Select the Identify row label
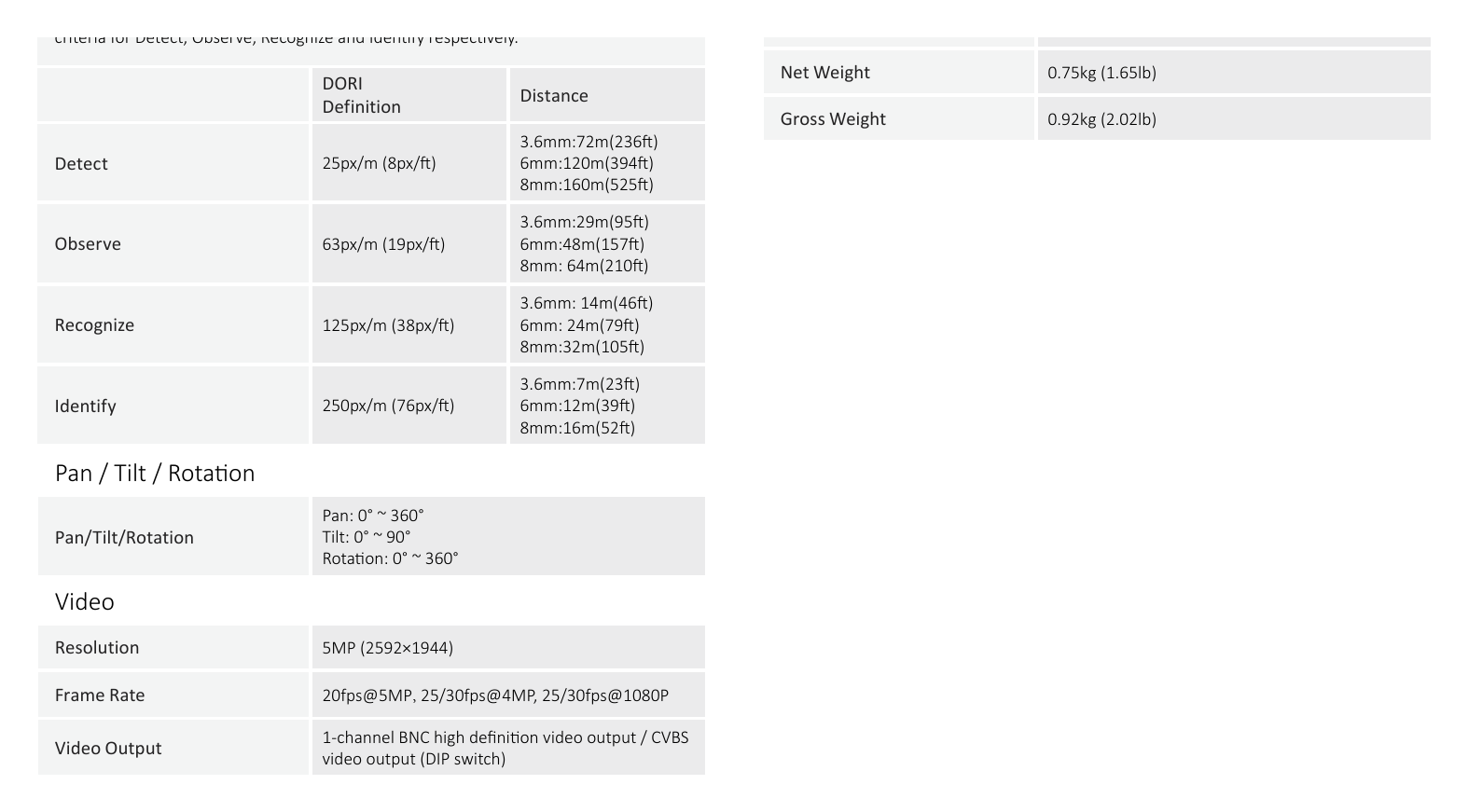 85,406
